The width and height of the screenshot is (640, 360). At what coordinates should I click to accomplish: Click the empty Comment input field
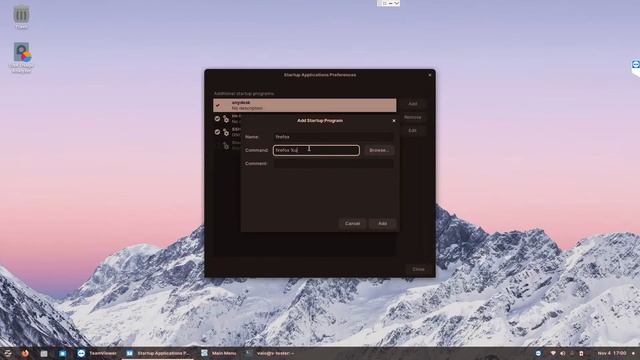333,164
